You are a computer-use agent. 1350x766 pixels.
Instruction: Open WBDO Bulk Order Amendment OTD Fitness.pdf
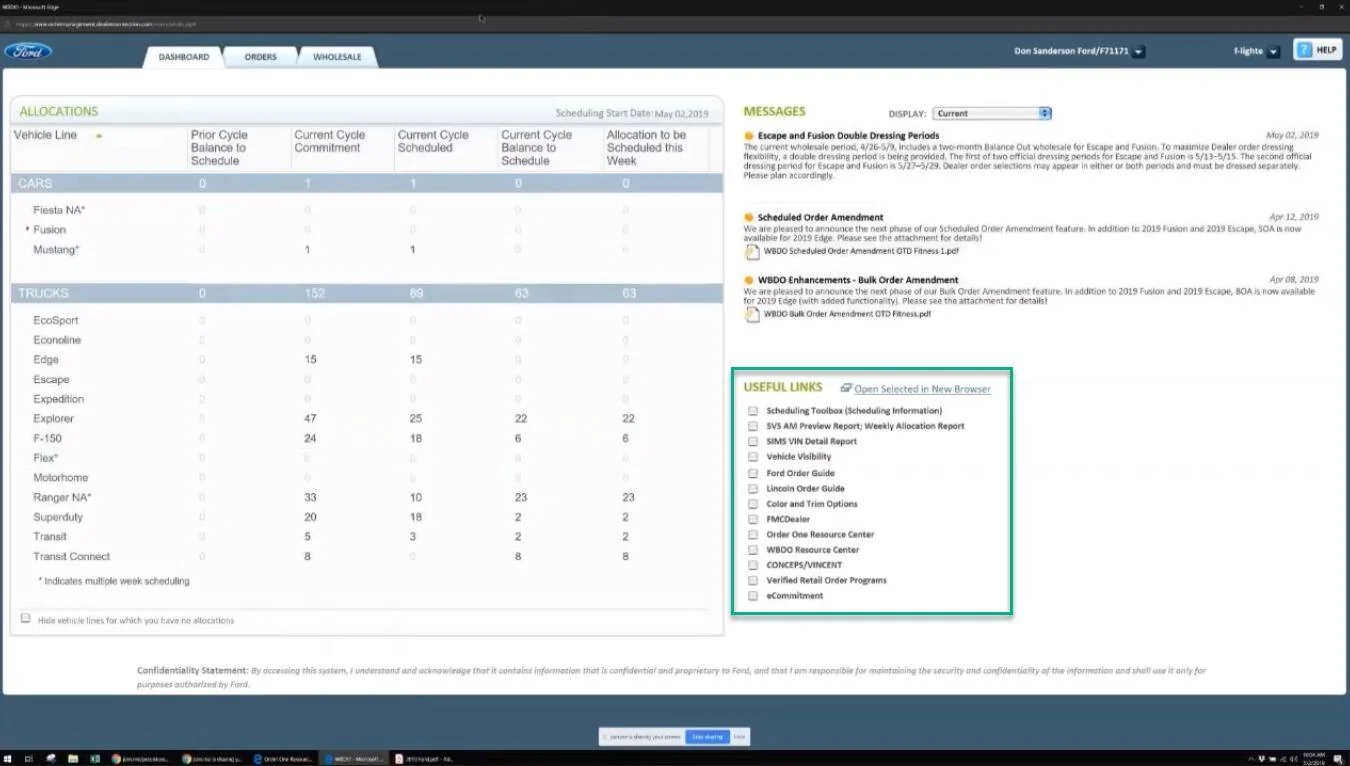tap(847, 314)
